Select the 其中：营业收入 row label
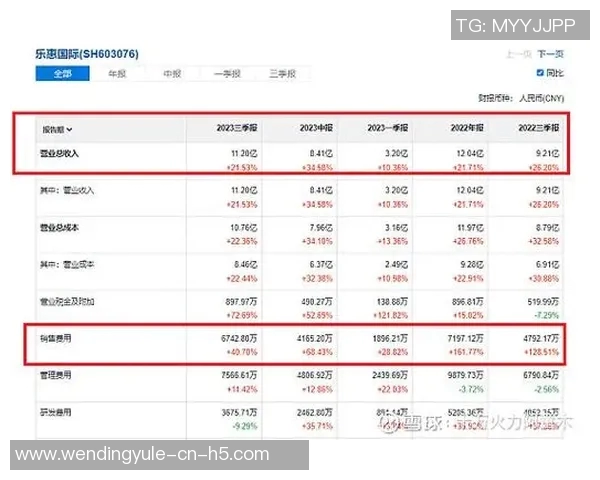The image size is (600, 480). pyautogui.click(x=67, y=190)
